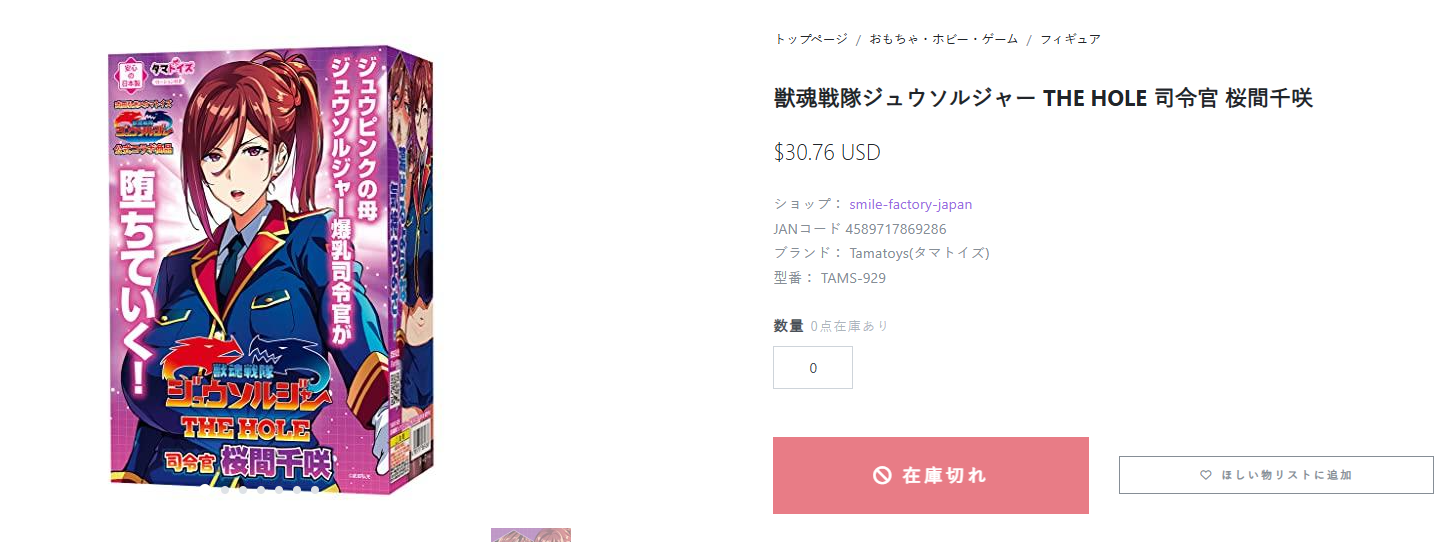Select the fourth image carousel dot
The image size is (1446, 542).
[x=261, y=490]
